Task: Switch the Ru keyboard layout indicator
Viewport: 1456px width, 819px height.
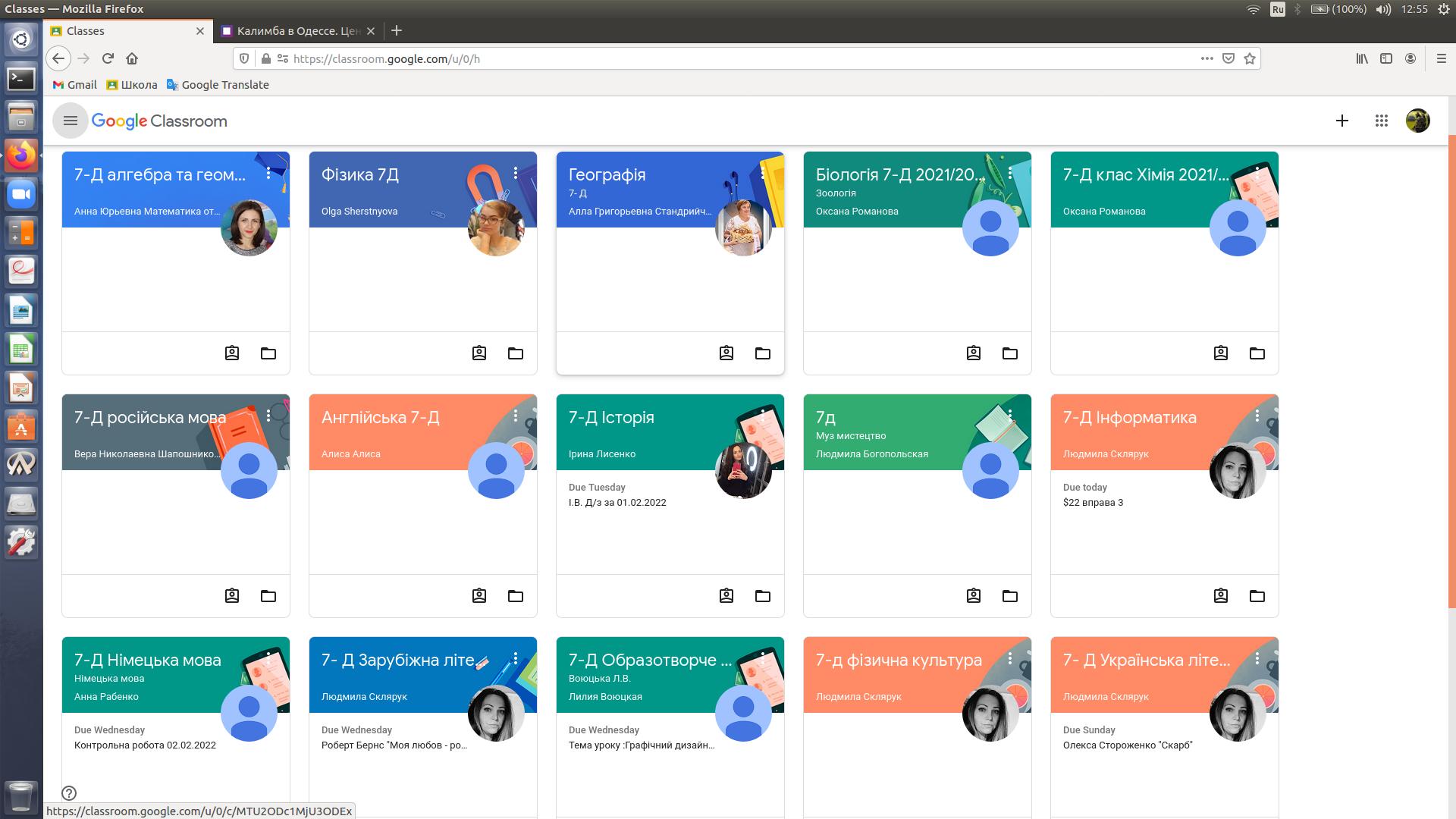Action: coord(1278,9)
